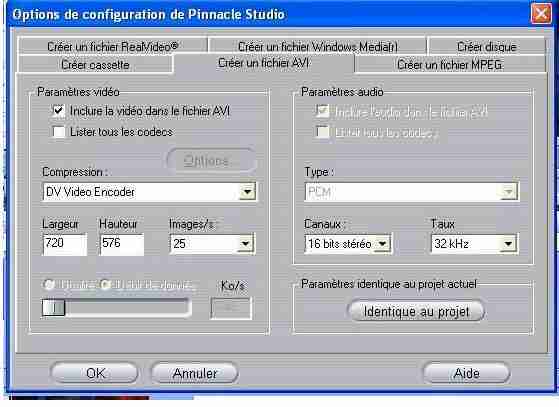The width and height of the screenshot is (559, 407).
Task: Click the 'Identique au projet' button
Action: [416, 311]
